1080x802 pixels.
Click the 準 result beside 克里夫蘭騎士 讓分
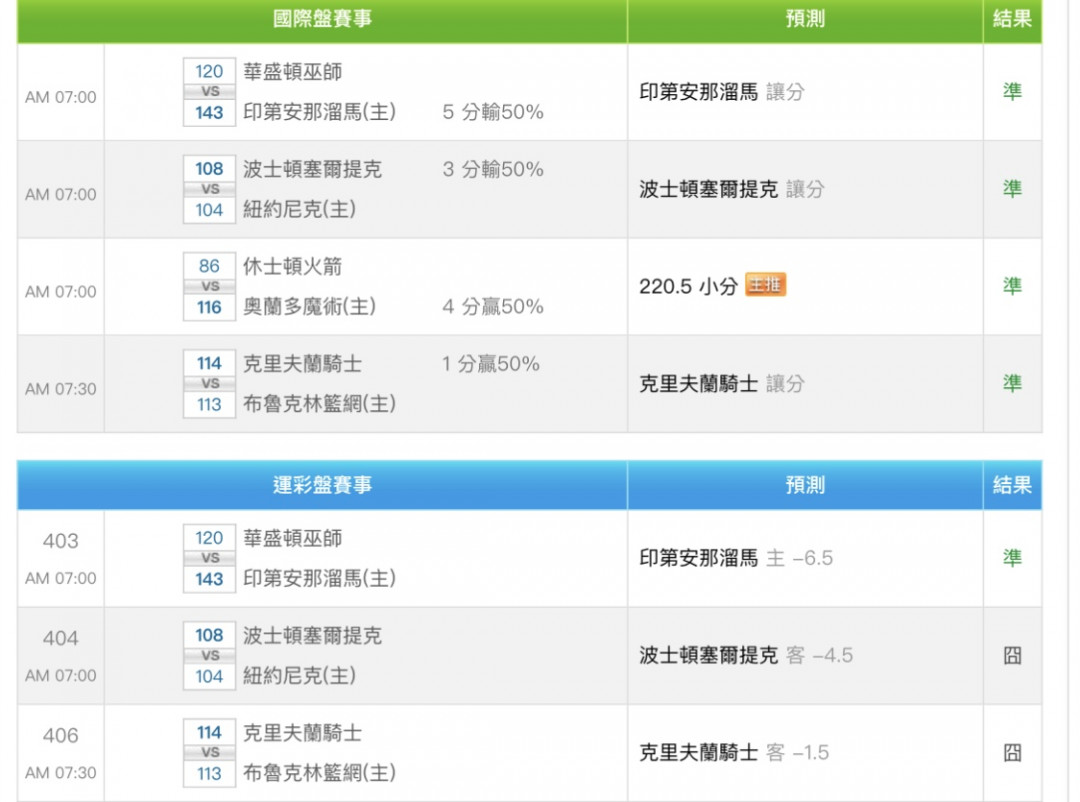1012,383
